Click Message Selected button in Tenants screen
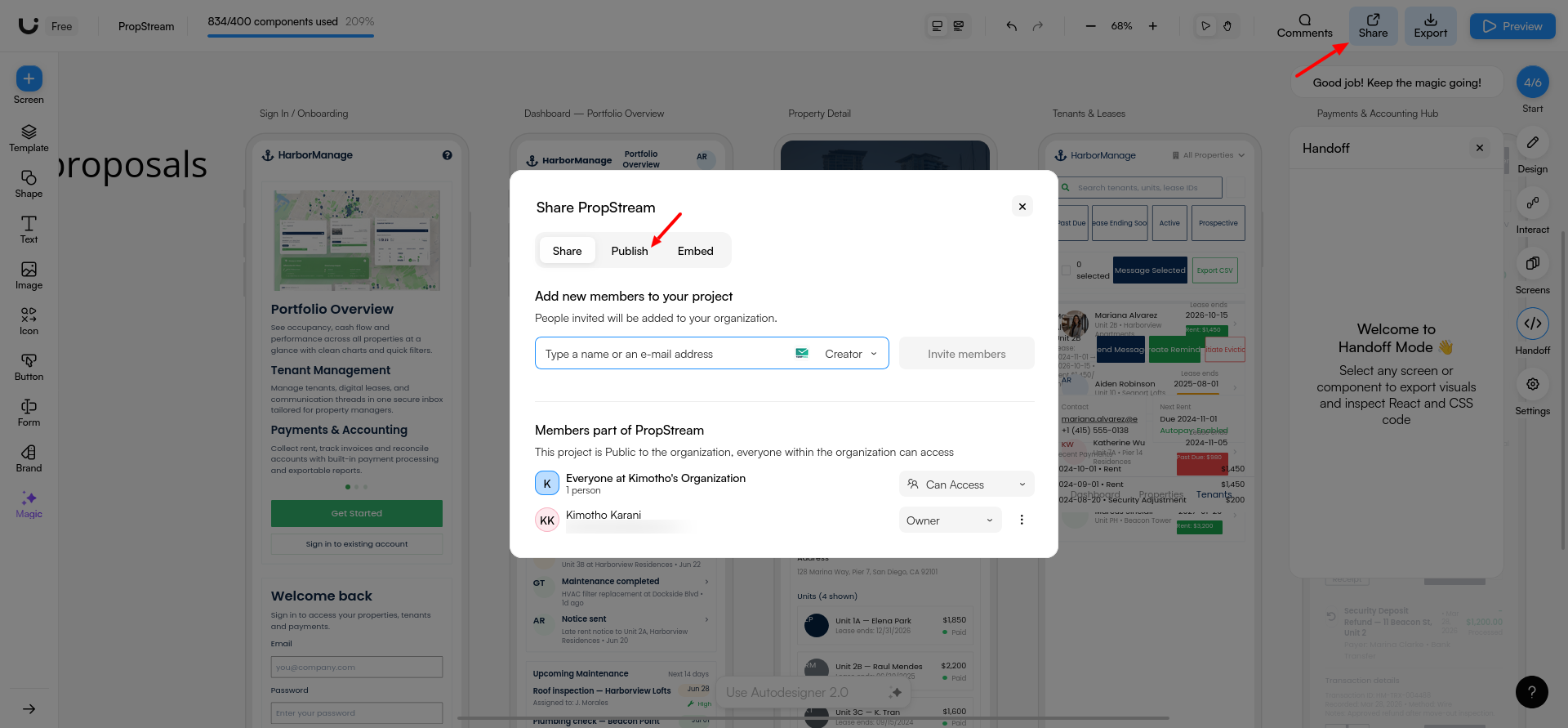 click(x=1150, y=270)
